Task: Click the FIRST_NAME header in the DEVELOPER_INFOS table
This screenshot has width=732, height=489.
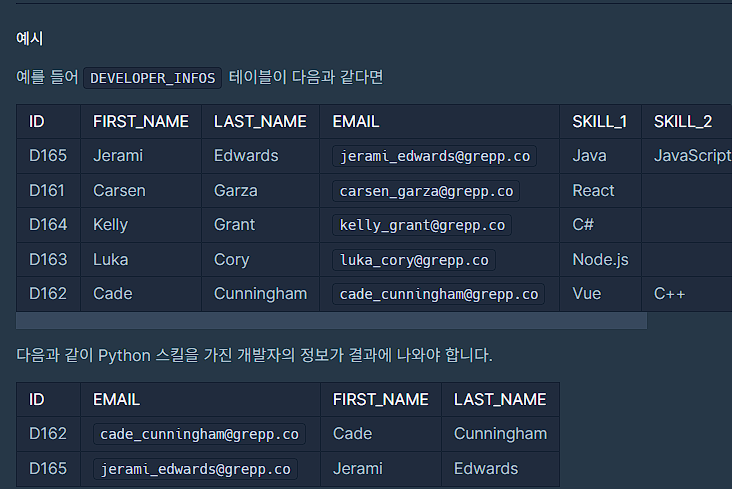Action: click(x=141, y=121)
